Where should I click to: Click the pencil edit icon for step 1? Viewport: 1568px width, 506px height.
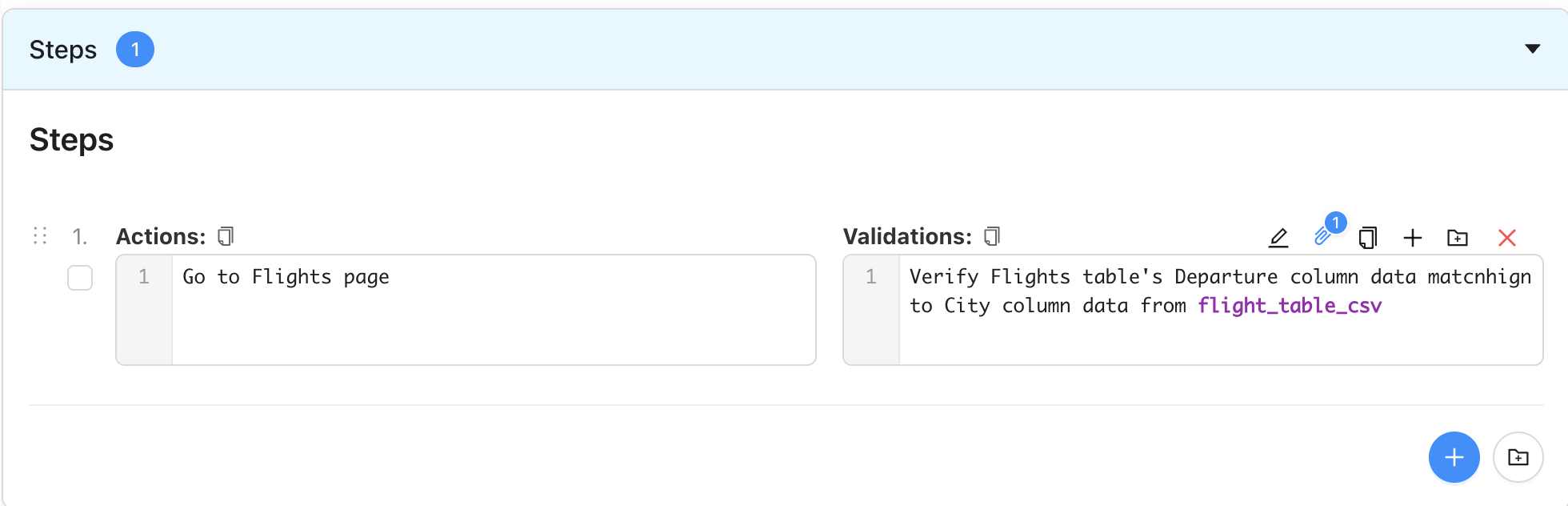coord(1278,238)
